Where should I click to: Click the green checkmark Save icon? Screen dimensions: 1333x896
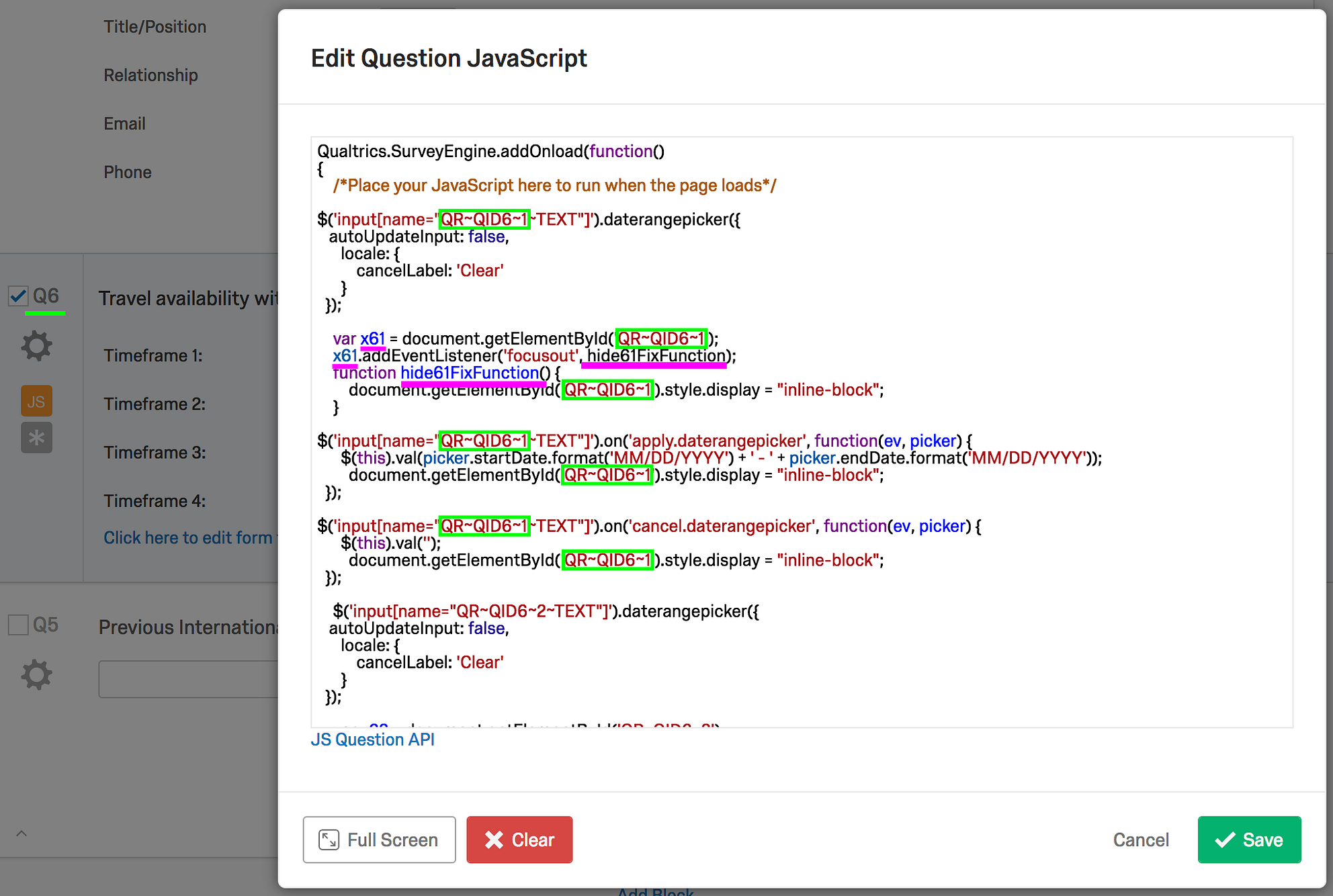[x=1226, y=840]
